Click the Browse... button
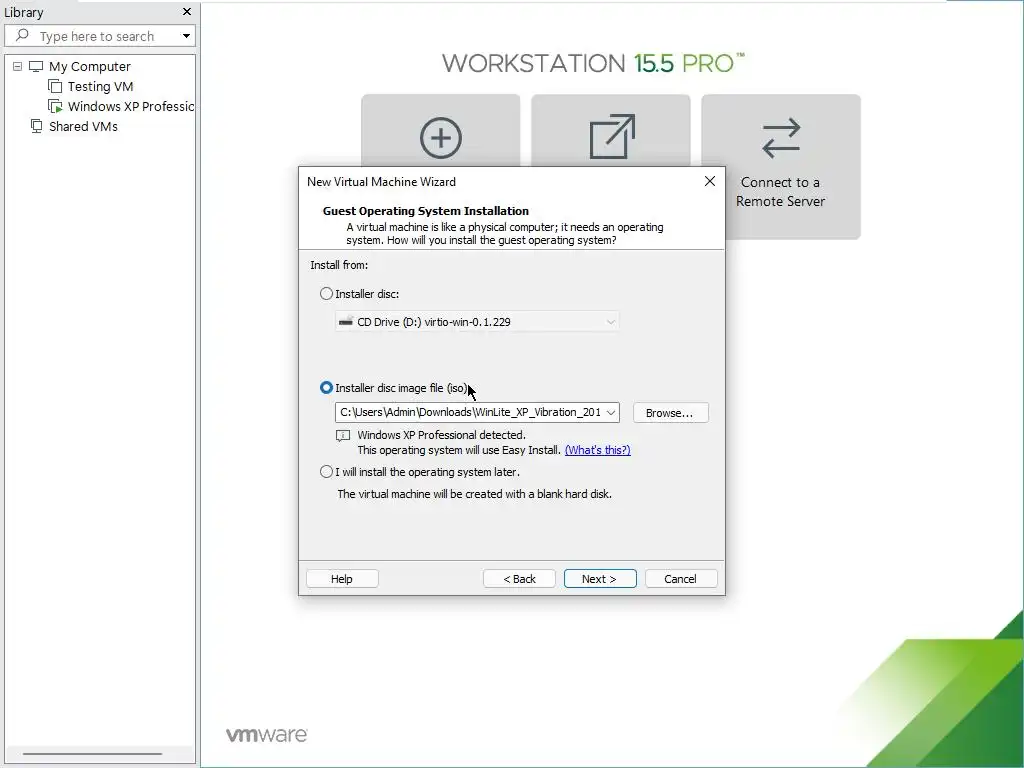 point(671,413)
